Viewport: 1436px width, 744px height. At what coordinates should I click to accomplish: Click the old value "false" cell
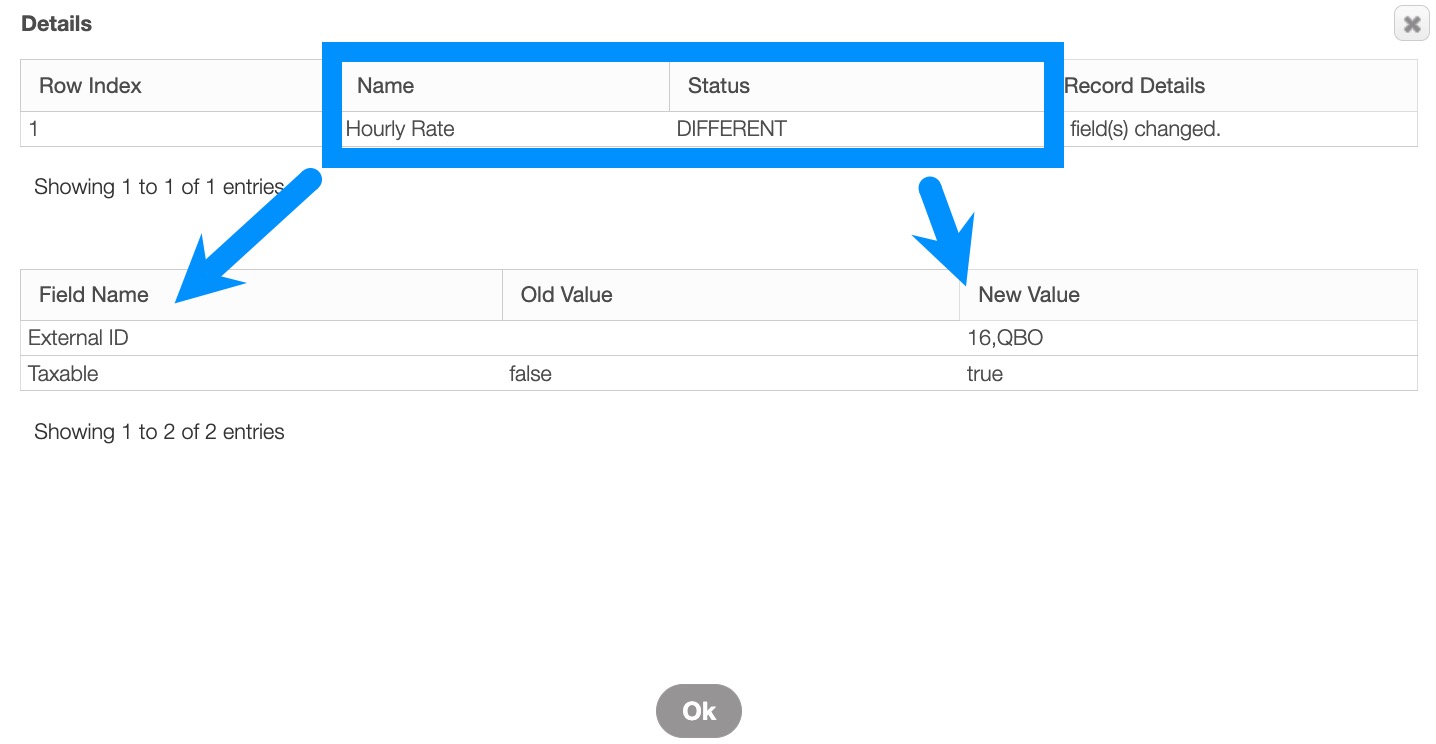(531, 374)
